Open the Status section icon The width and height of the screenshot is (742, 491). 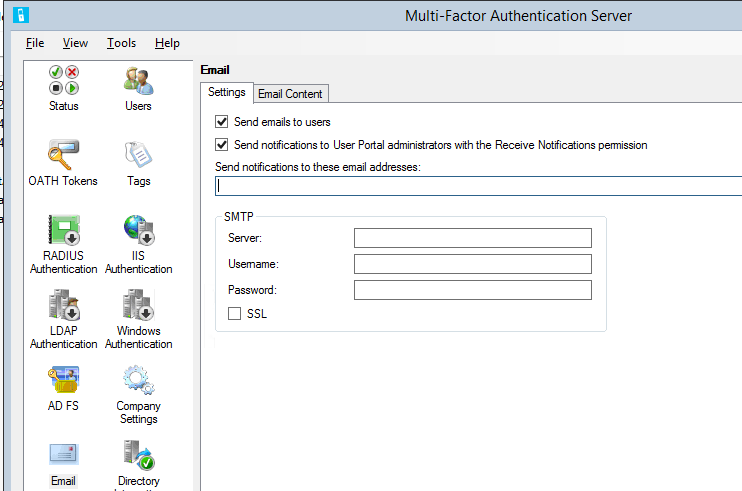point(63,82)
